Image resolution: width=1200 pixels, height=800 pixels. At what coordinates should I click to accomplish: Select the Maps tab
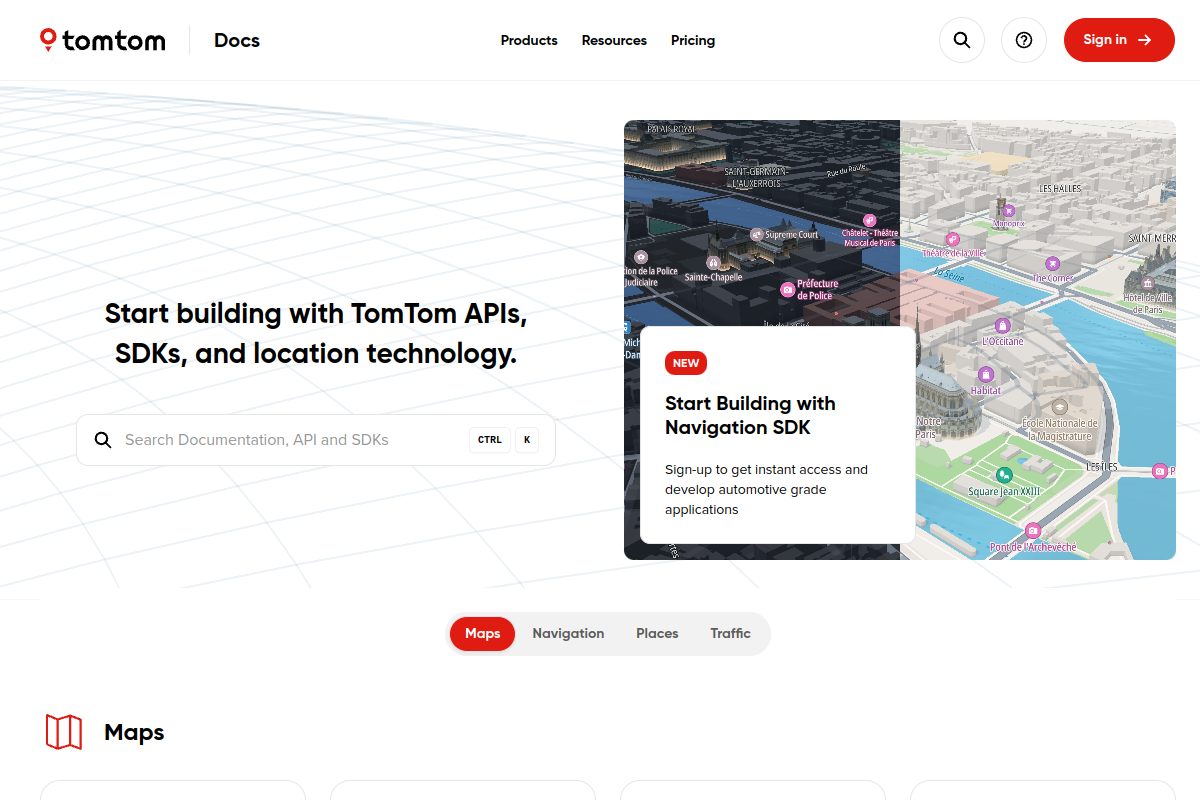[482, 634]
